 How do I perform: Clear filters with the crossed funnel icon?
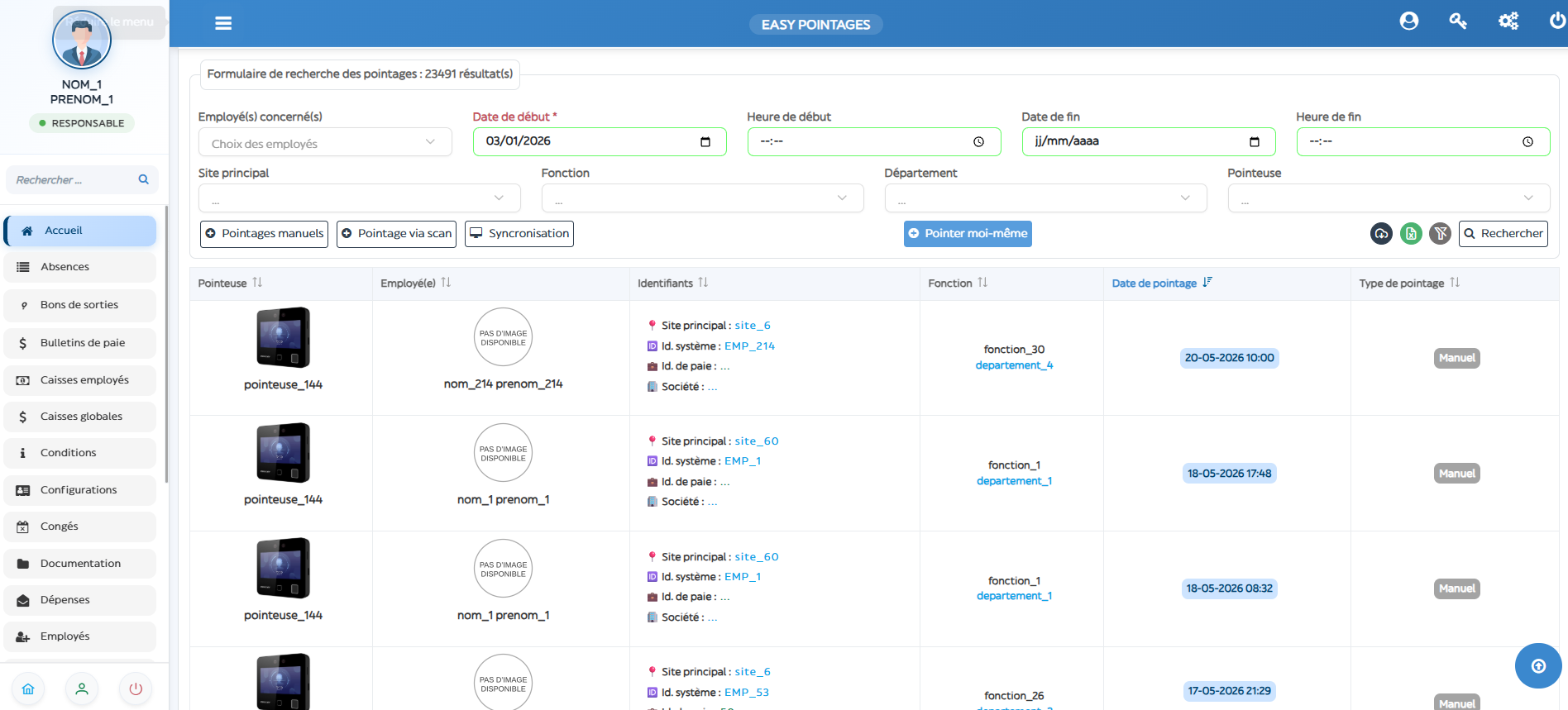(1441, 234)
